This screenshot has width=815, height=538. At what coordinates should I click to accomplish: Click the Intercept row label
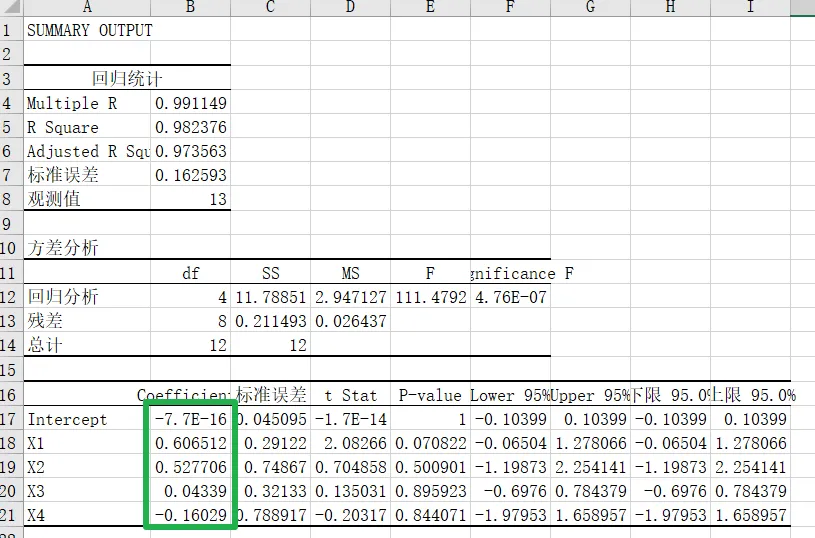point(87,418)
